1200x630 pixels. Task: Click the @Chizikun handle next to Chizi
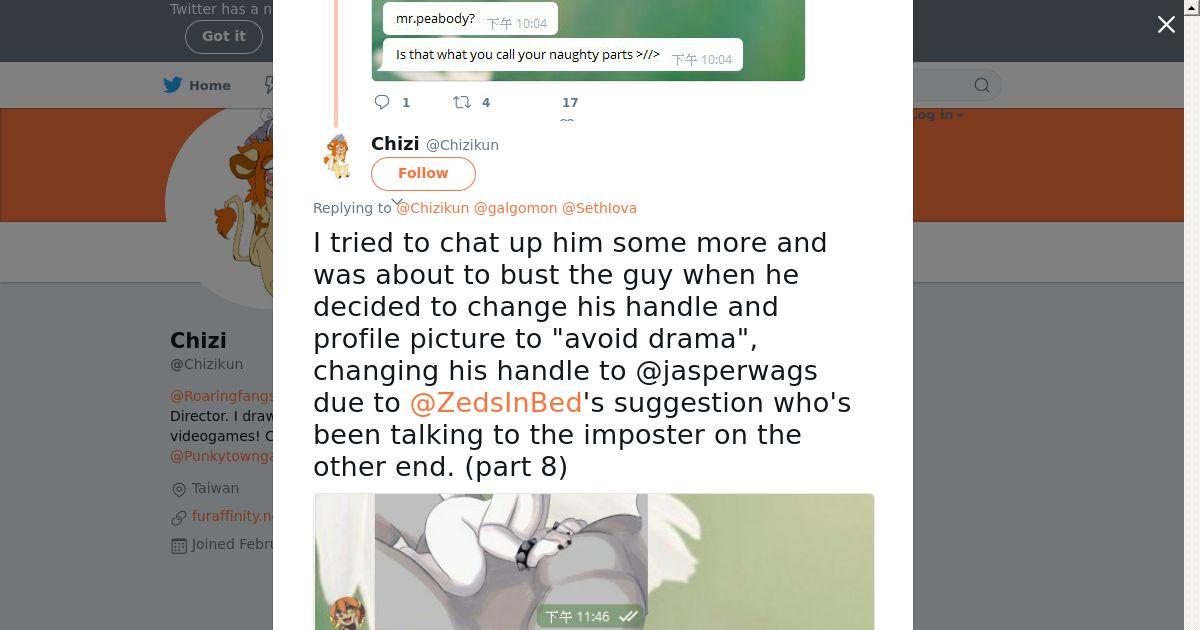click(462, 145)
